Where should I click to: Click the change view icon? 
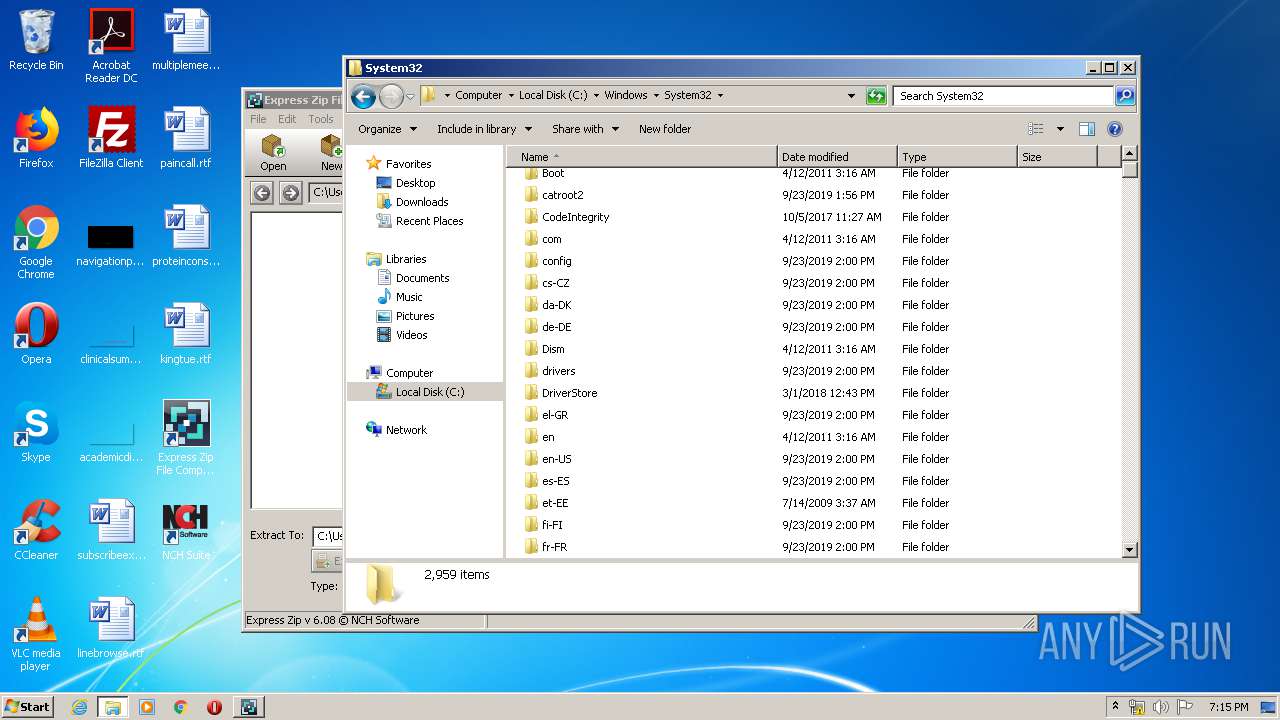1036,129
